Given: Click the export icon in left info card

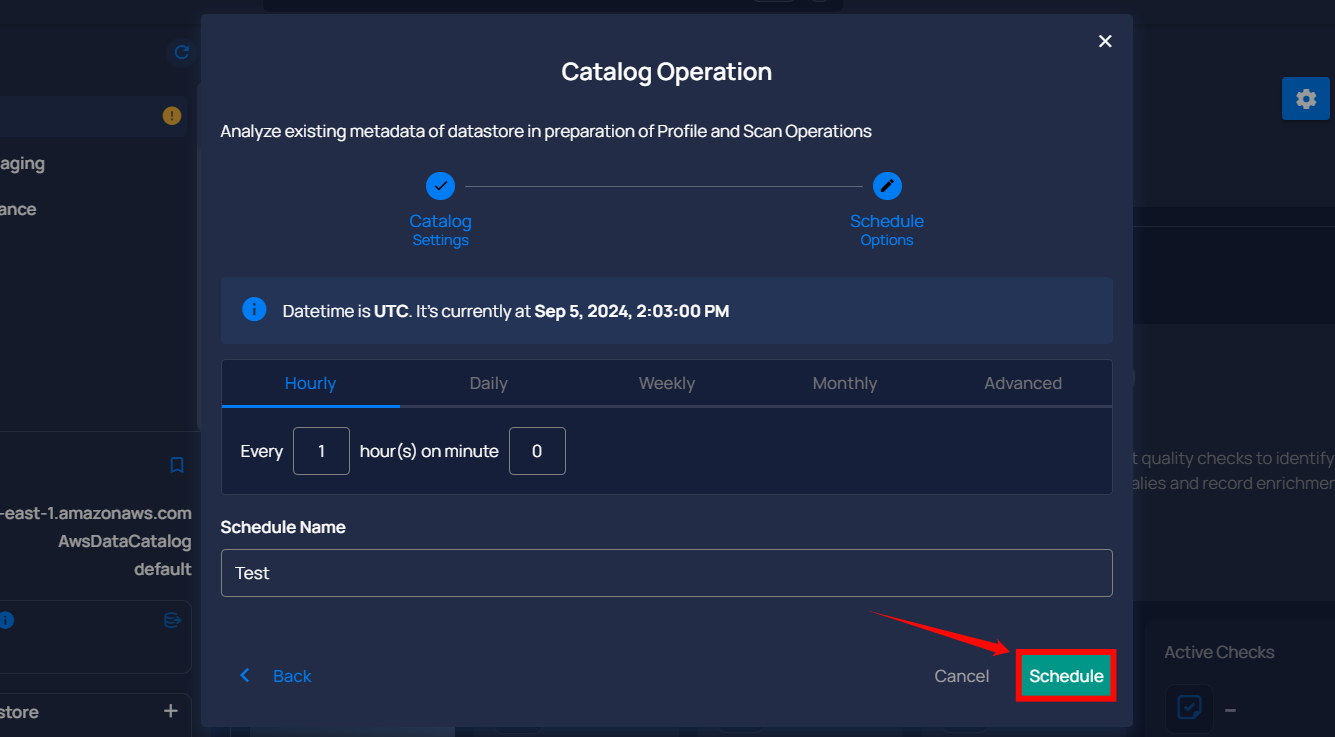Looking at the screenshot, I should pyautogui.click(x=172, y=620).
